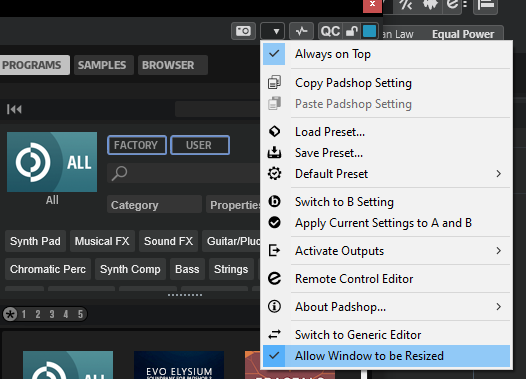
Task: Select Apply Current Settings to A and B
Action: click(x=383, y=223)
